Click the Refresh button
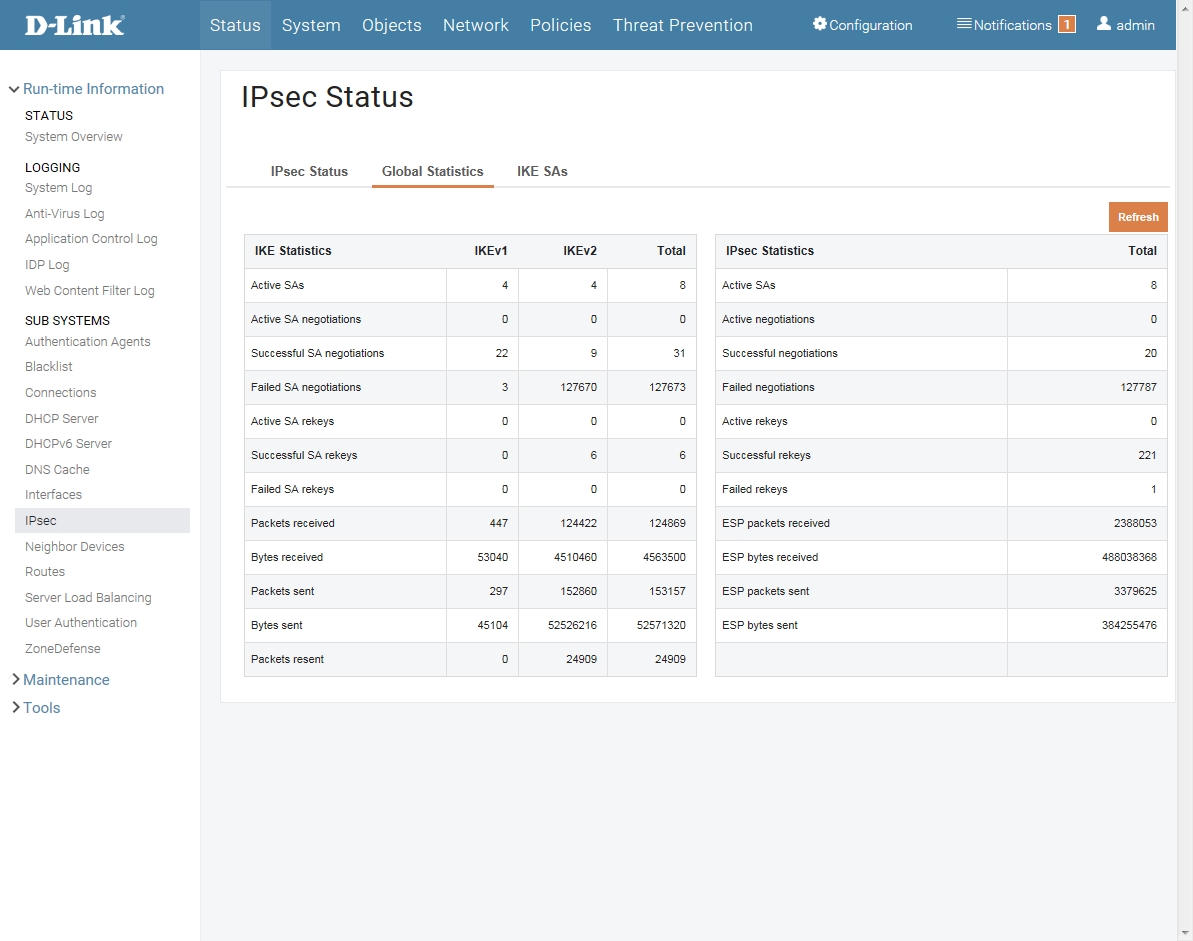The width and height of the screenshot is (1193, 941). [1137, 217]
